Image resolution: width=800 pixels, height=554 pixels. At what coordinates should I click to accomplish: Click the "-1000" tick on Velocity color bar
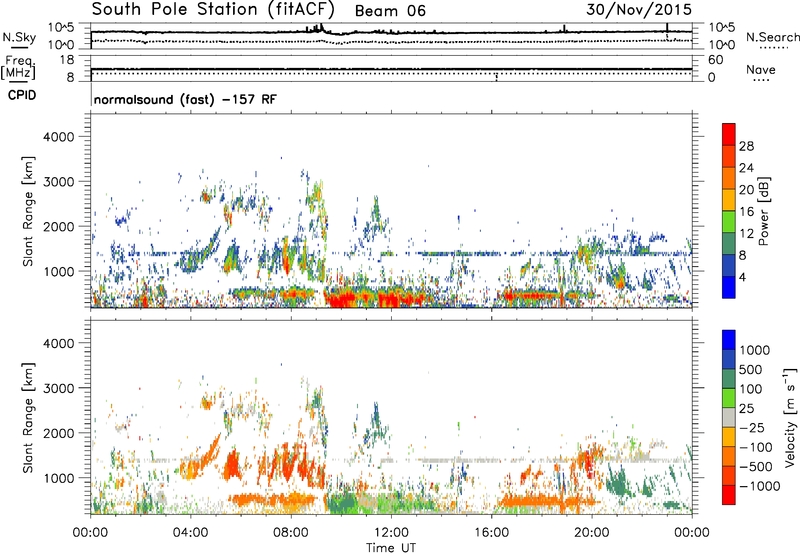[759, 486]
